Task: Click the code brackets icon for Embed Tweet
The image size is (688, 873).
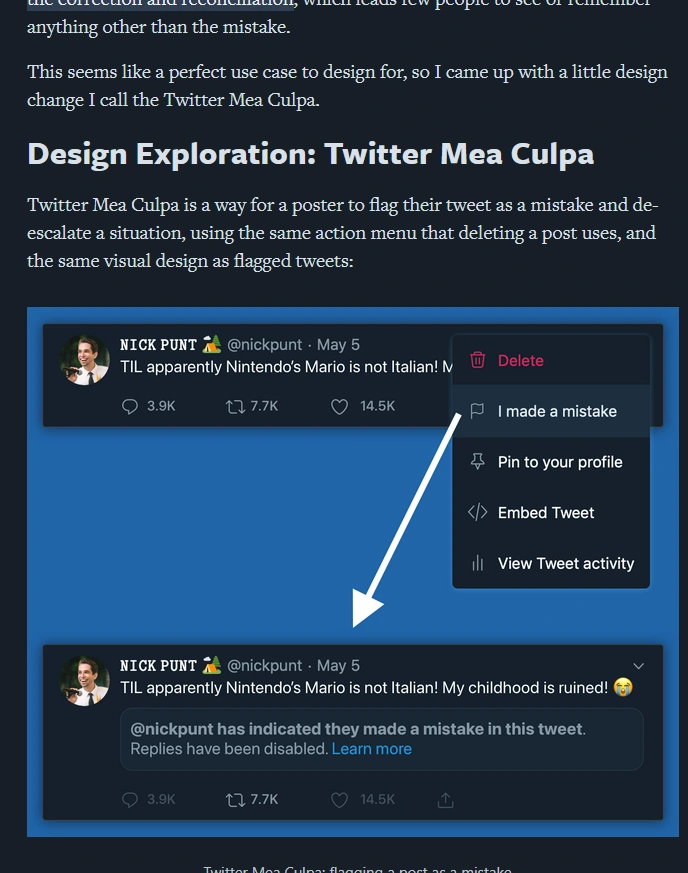Action: click(478, 512)
